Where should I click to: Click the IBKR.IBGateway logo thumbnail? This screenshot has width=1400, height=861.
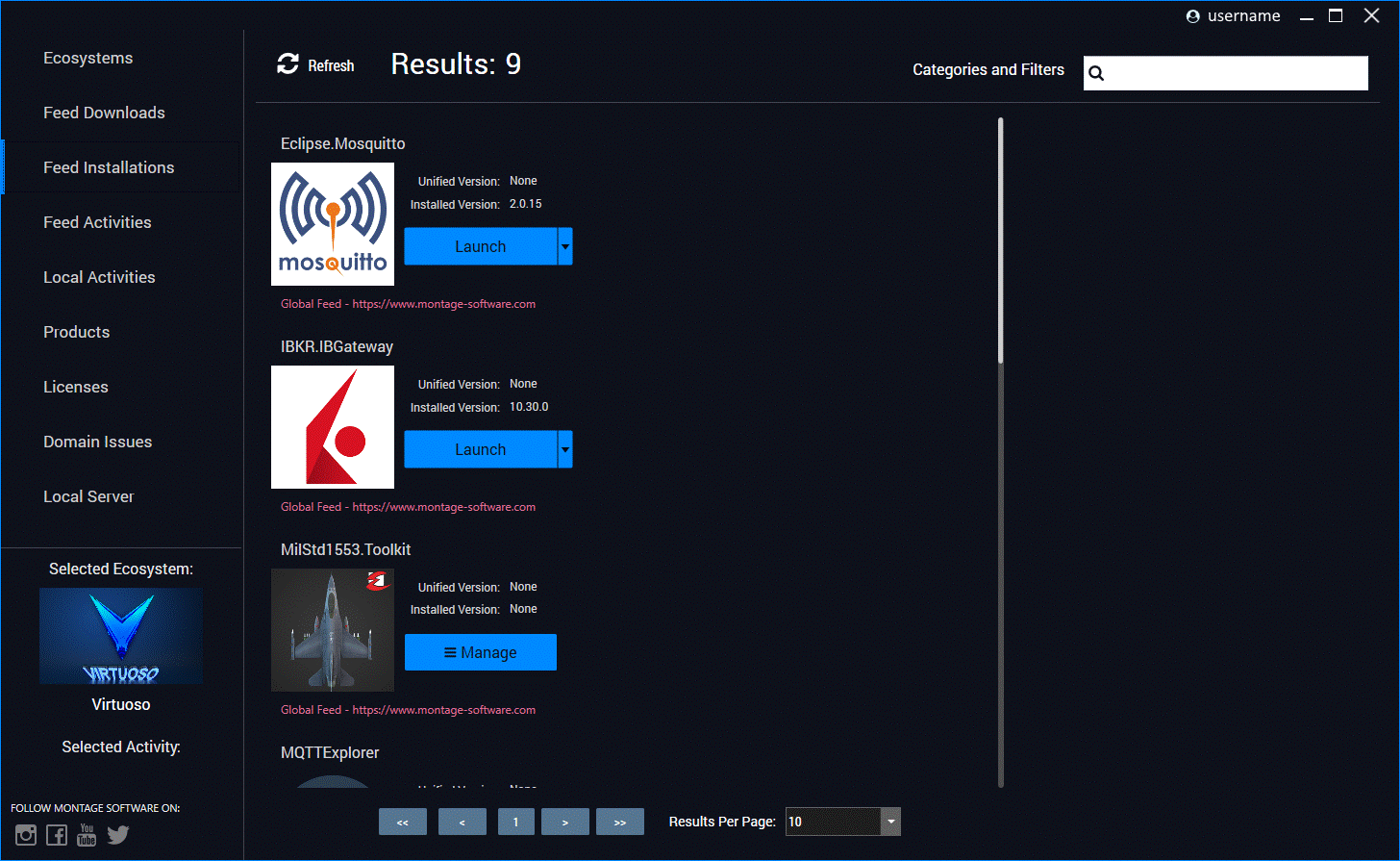pyautogui.click(x=333, y=427)
